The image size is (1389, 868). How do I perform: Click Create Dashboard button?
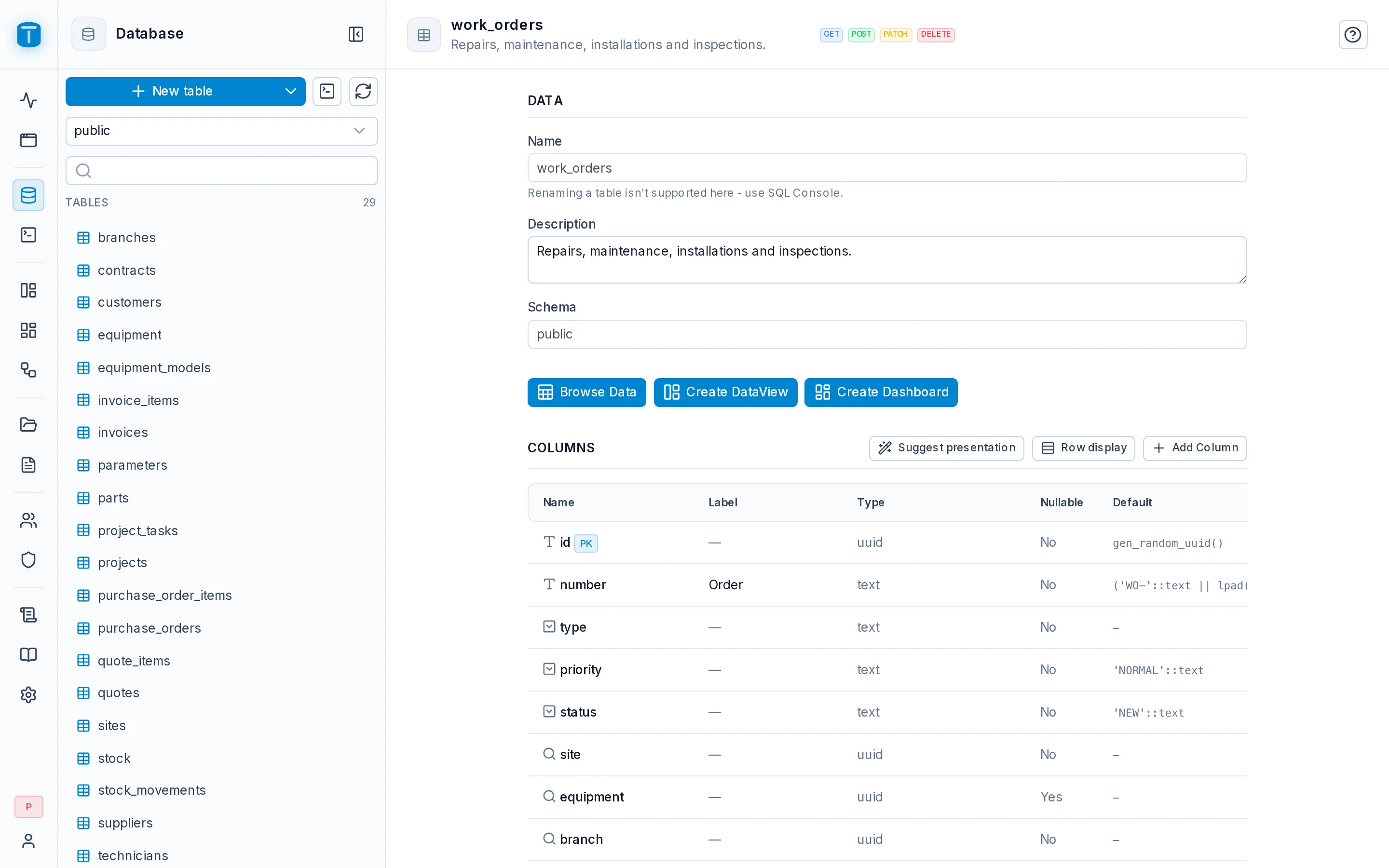881,392
